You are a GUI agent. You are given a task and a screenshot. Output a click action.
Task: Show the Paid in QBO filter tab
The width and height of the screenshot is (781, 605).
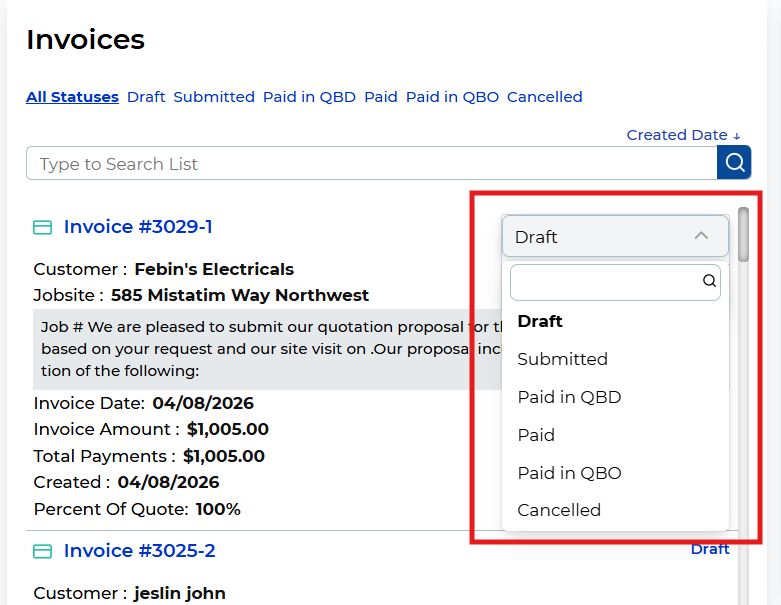(x=452, y=97)
